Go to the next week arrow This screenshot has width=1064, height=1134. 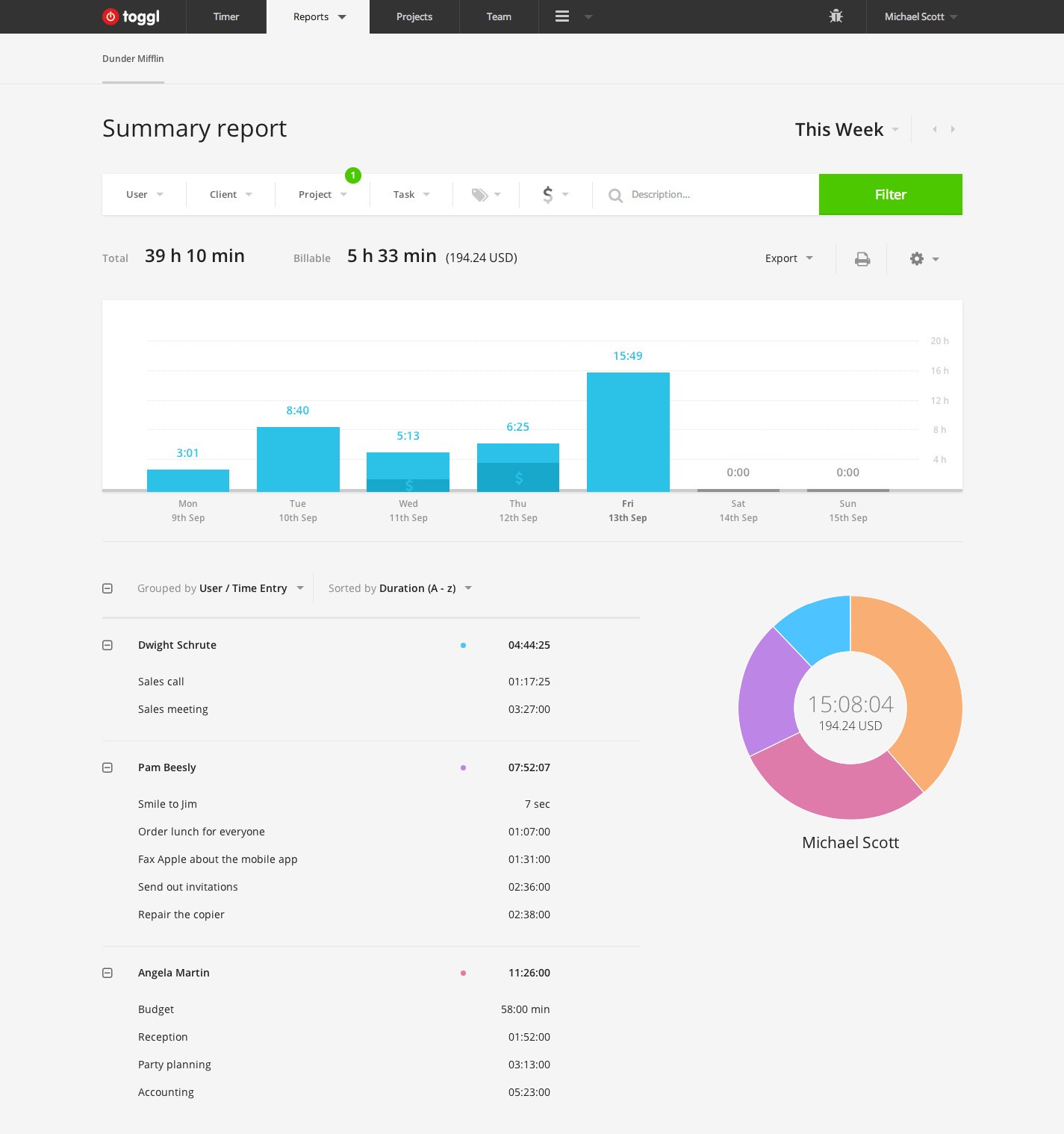click(x=953, y=130)
